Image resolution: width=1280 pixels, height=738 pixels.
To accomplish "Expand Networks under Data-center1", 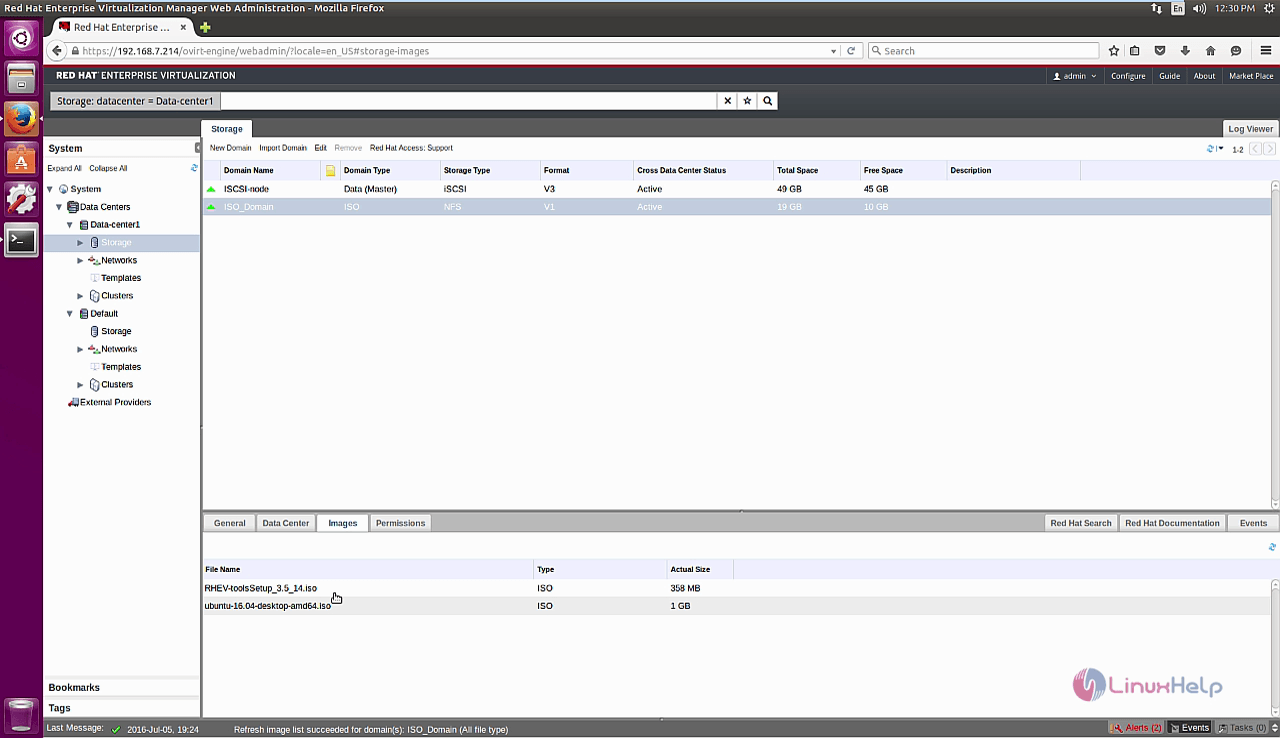I will (81, 260).
